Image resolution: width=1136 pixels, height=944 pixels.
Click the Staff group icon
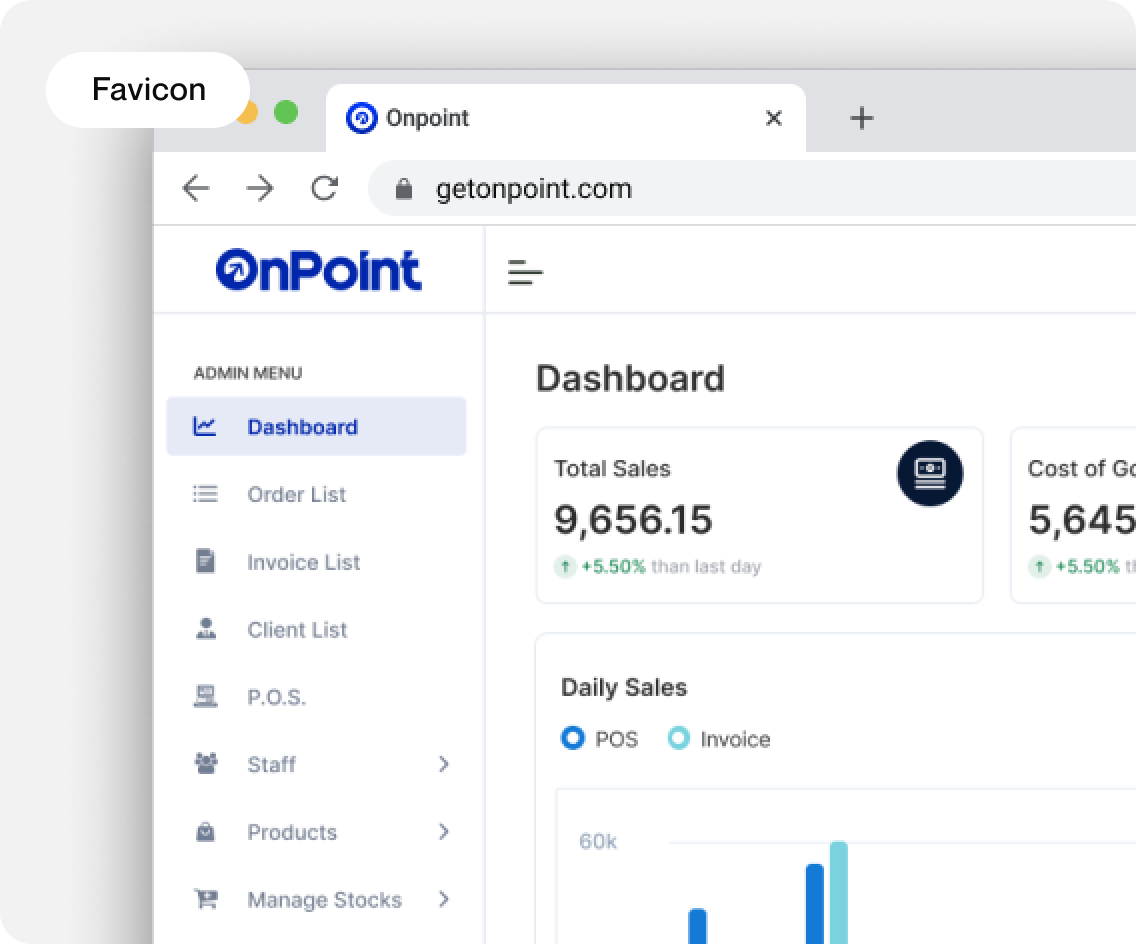pos(206,764)
